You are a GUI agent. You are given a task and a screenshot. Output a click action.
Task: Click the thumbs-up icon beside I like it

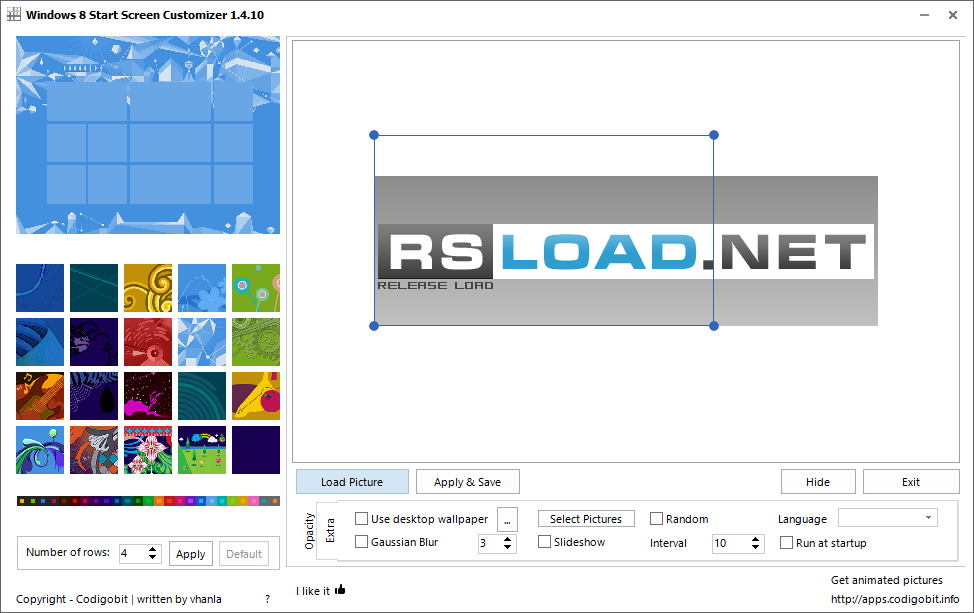coord(340,589)
